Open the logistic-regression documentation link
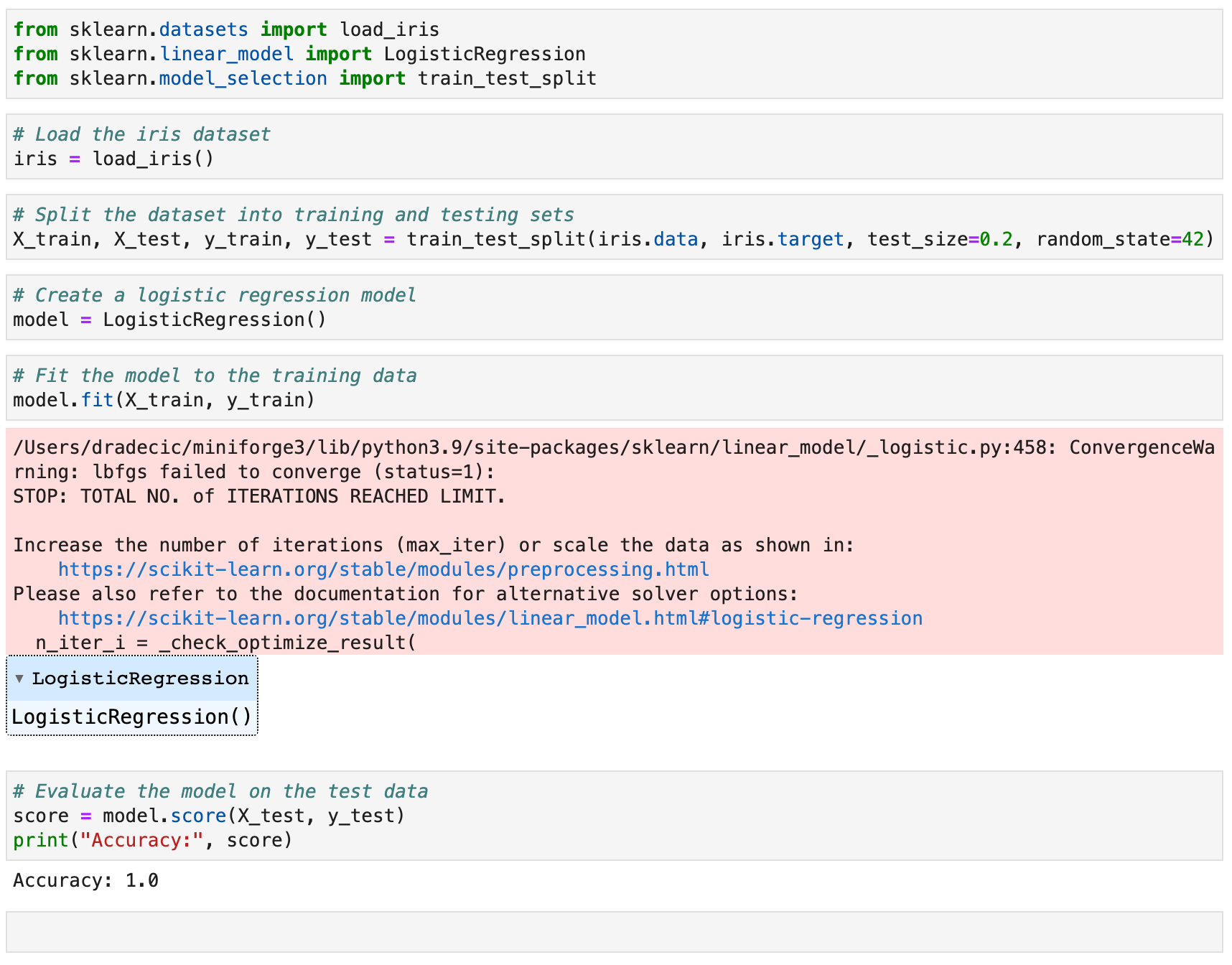The height and width of the screenshot is (965, 1232). (x=490, y=617)
